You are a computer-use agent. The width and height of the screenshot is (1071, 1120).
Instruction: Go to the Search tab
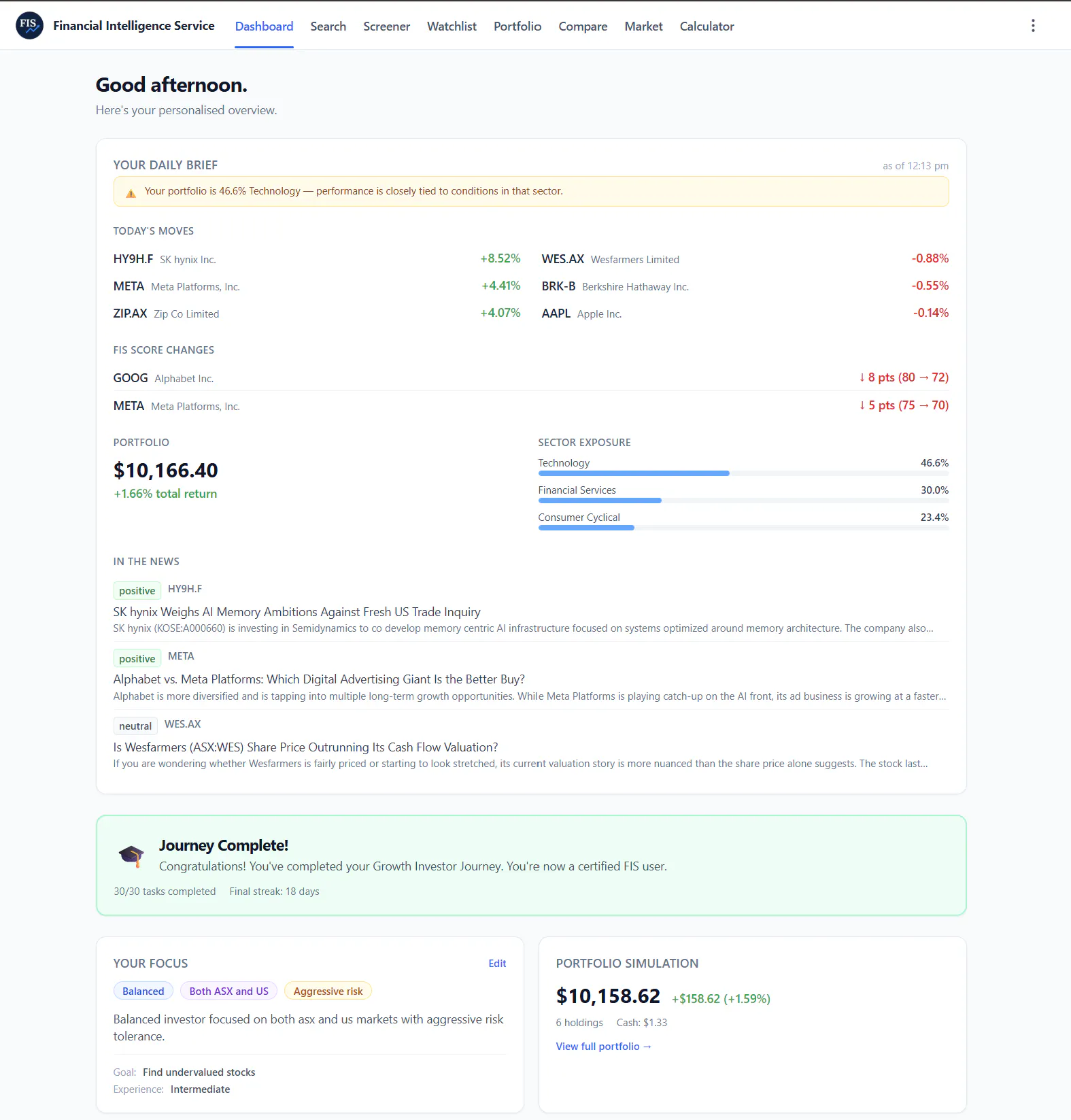click(328, 26)
